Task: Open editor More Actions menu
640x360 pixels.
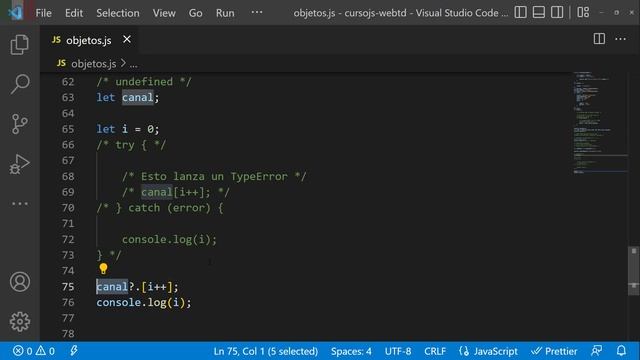Action: 620,39
